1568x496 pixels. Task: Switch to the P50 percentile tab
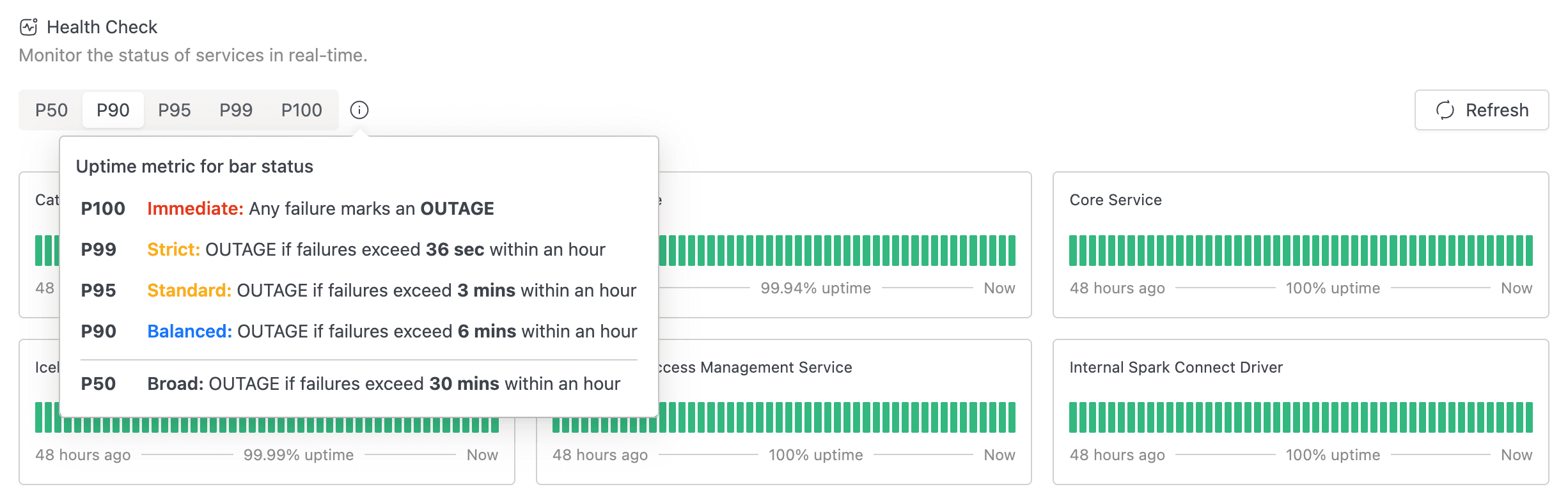(x=51, y=110)
